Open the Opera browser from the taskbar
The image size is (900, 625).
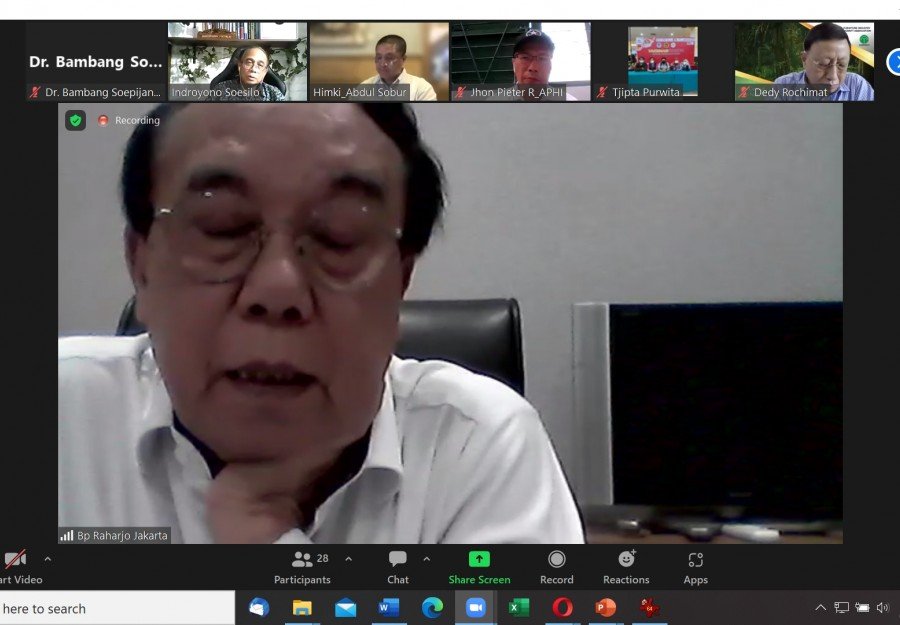[562, 607]
